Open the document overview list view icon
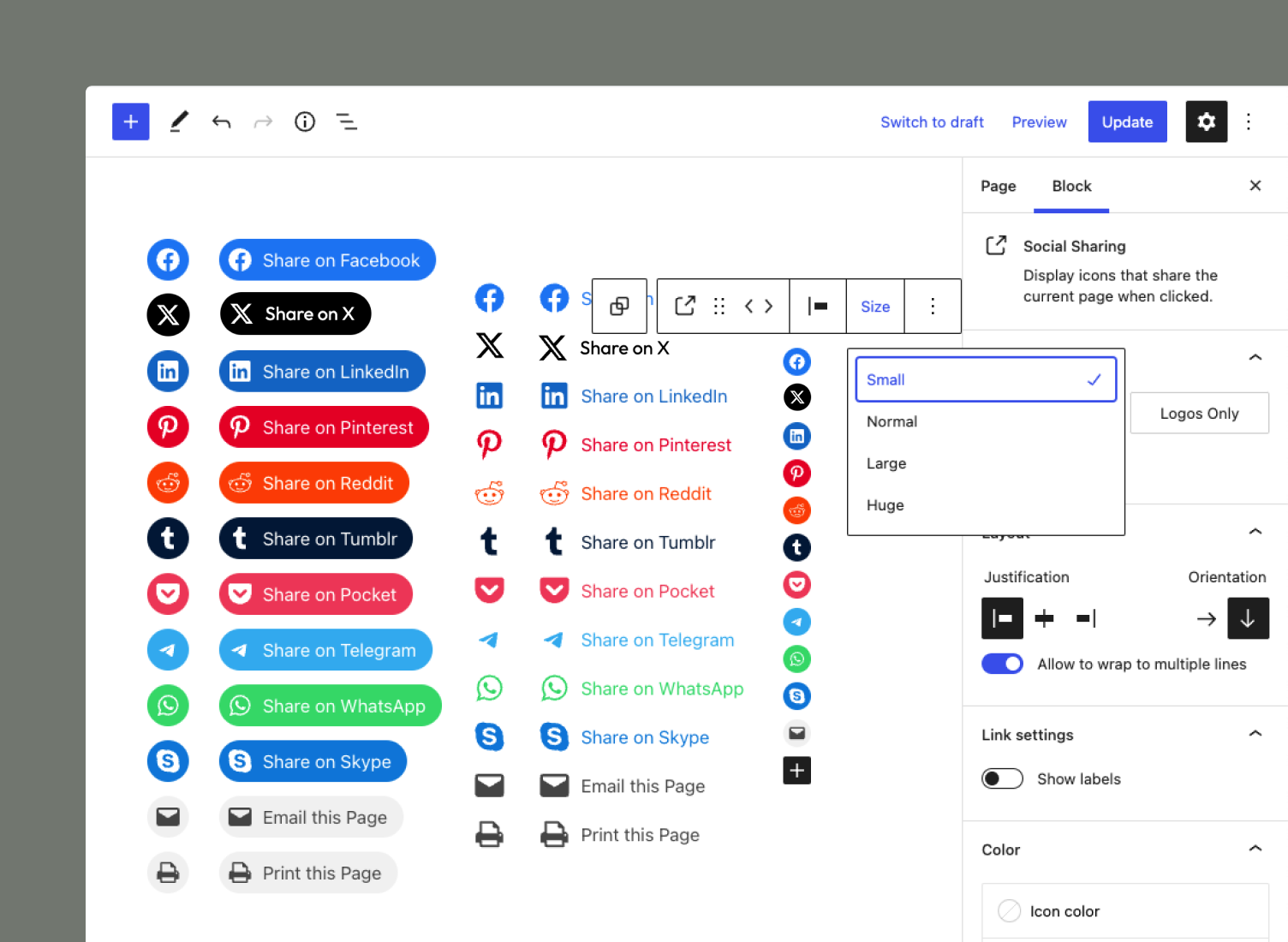 346,122
